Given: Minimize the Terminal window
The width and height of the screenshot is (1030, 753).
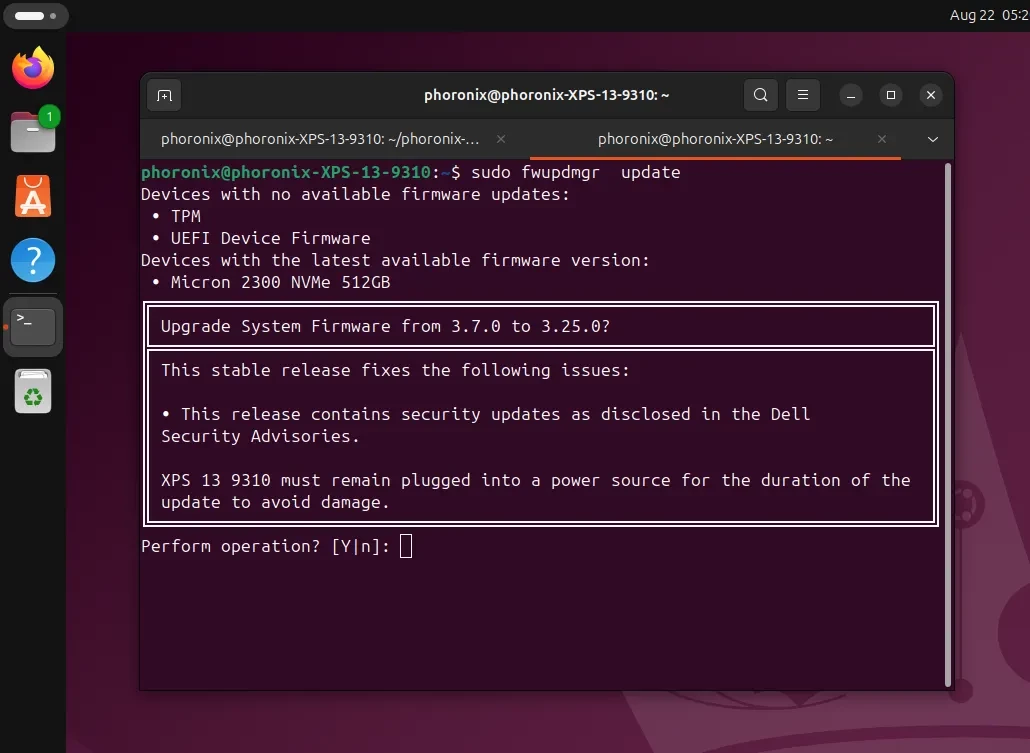Looking at the screenshot, I should 850,95.
